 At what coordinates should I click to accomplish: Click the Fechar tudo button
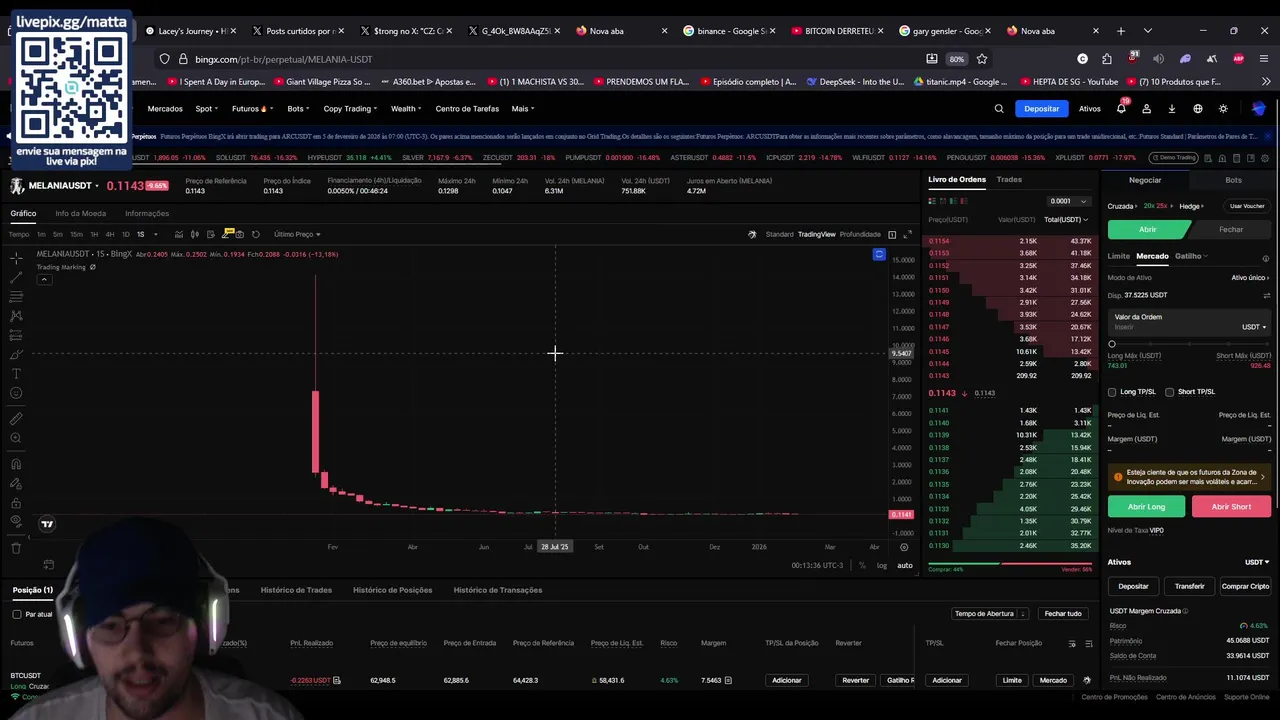(1063, 614)
